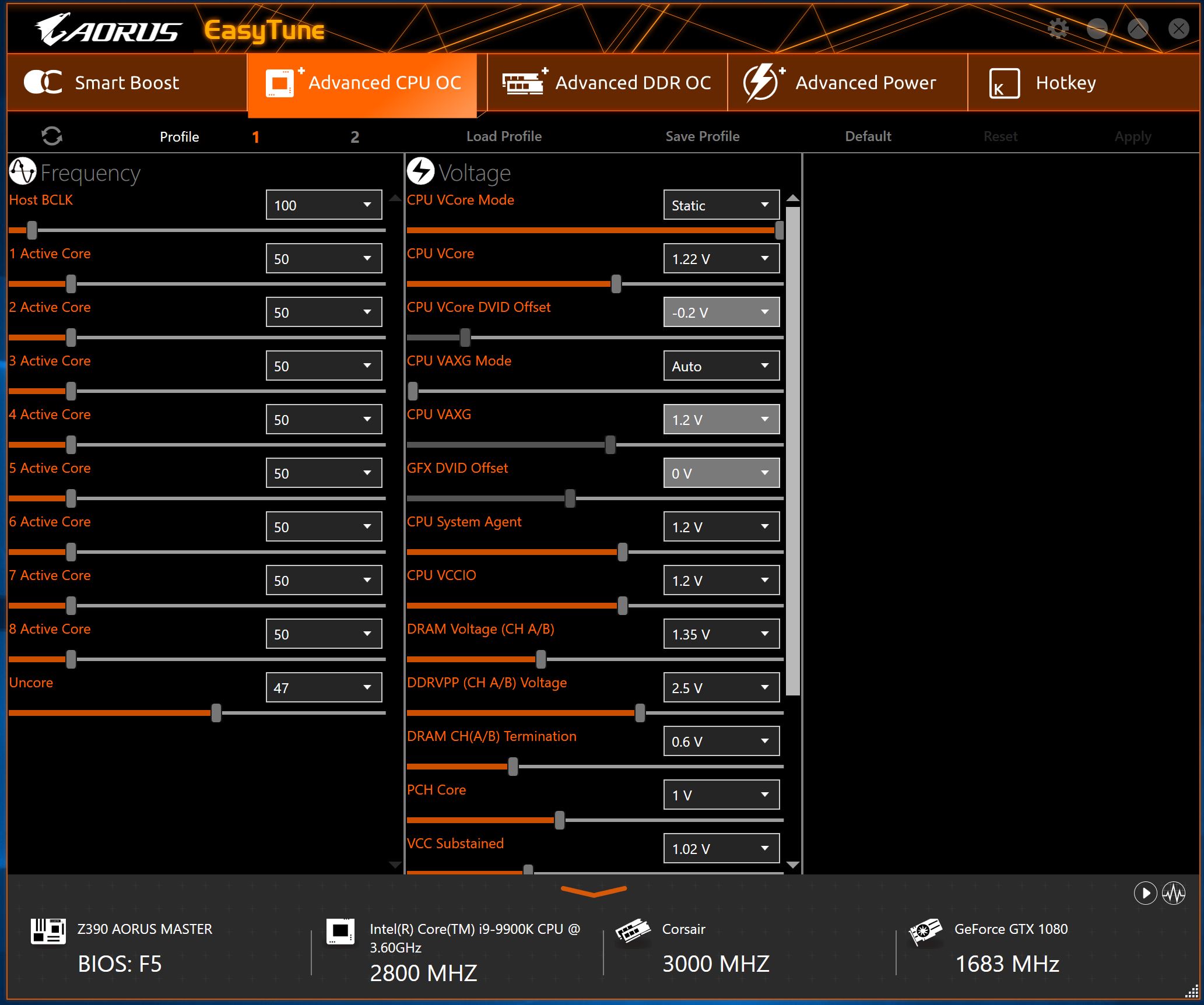Click the graphics card icon beside GeForce GTX 1080
This screenshot has width=1204, height=1005.
(925, 931)
